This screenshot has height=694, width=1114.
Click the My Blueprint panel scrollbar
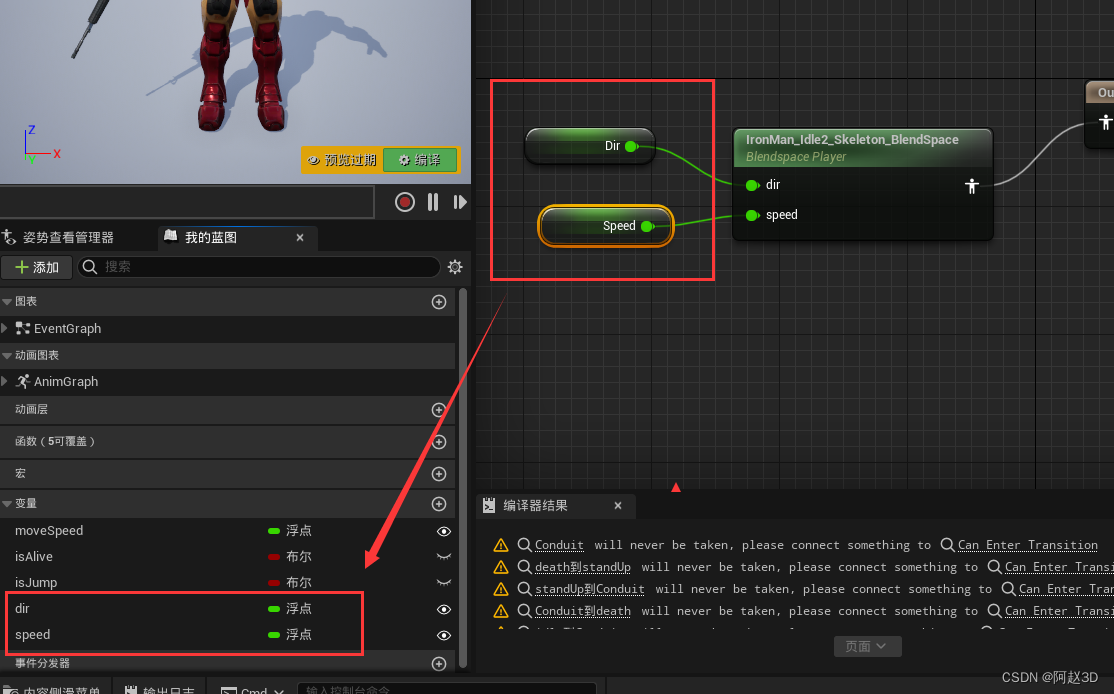[463, 477]
